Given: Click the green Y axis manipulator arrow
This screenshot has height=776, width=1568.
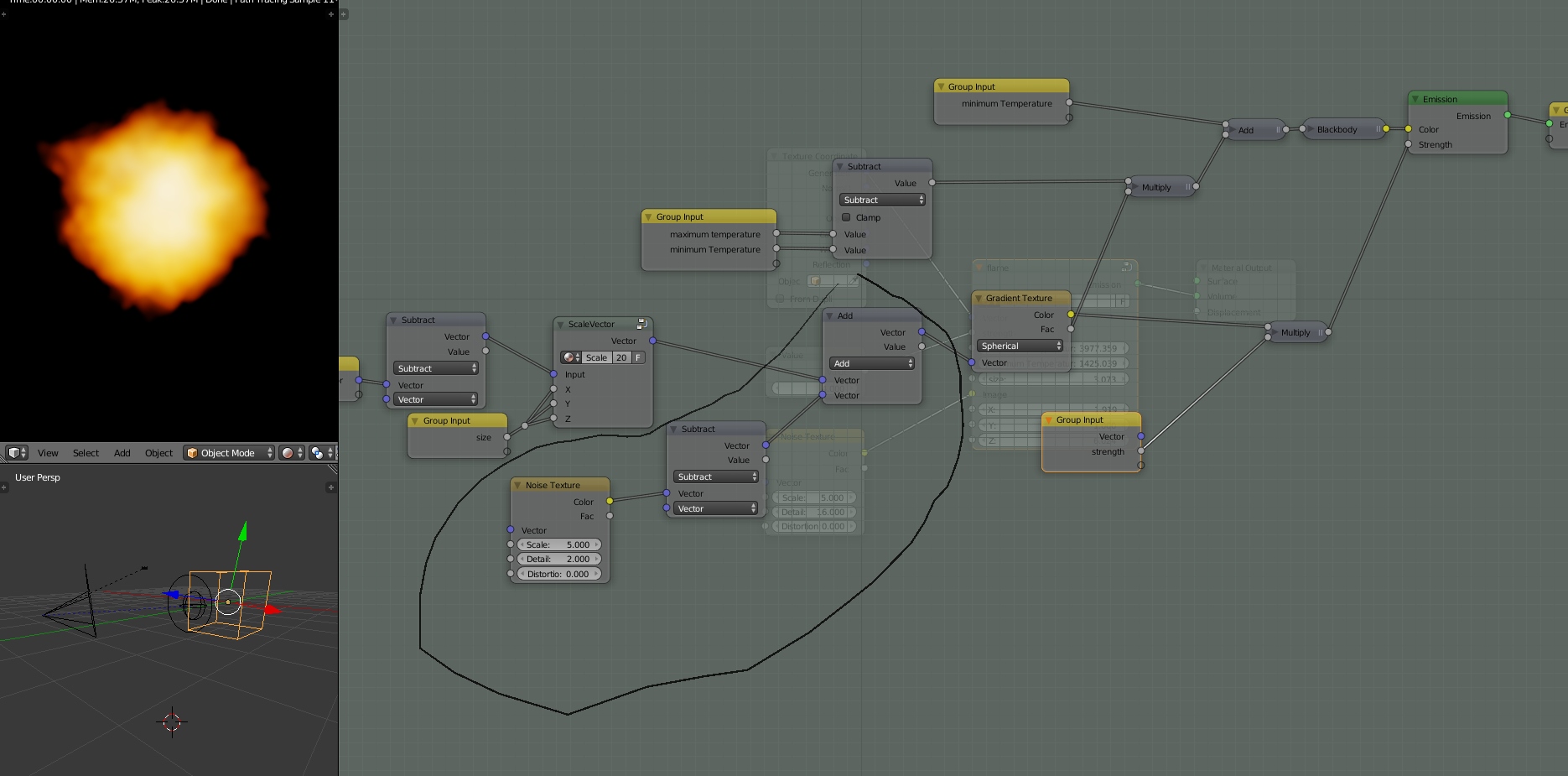Looking at the screenshot, I should tap(242, 531).
